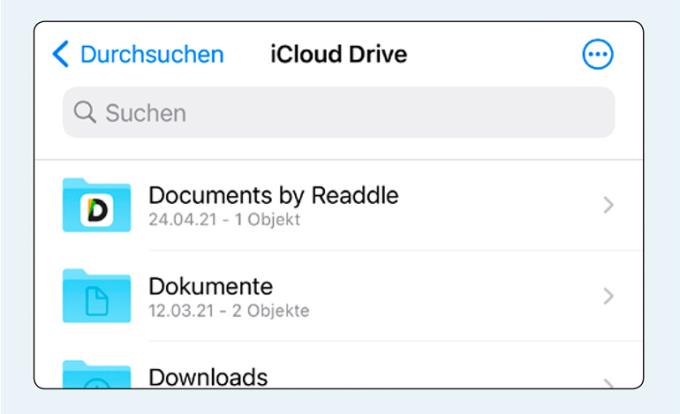The width and height of the screenshot is (680, 414).
Task: Go back via the Durchsuchen link
Action: point(152,55)
